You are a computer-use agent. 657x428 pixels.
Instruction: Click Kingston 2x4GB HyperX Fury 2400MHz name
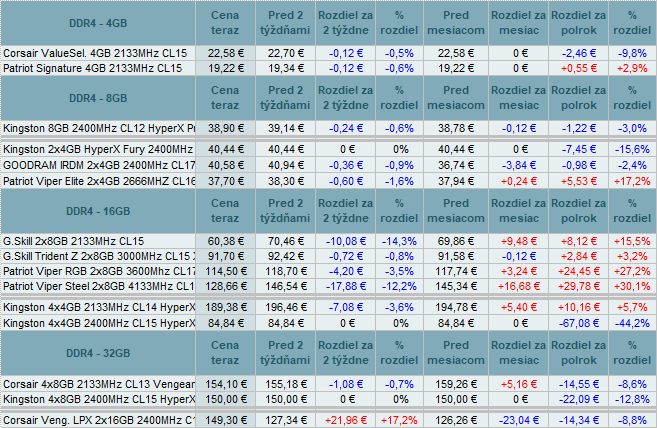(x=98, y=150)
